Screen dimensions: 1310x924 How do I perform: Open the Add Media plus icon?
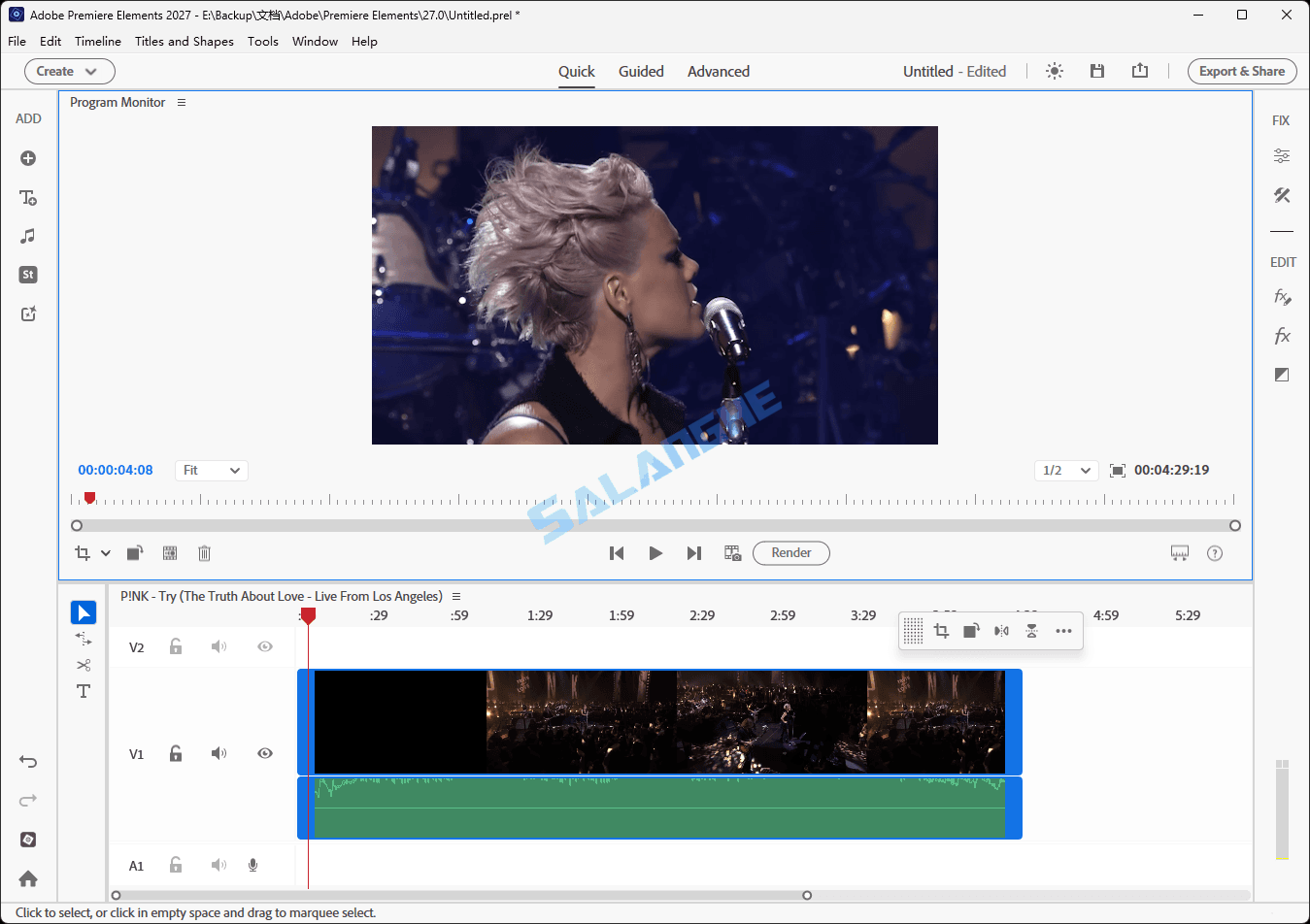tap(28, 158)
